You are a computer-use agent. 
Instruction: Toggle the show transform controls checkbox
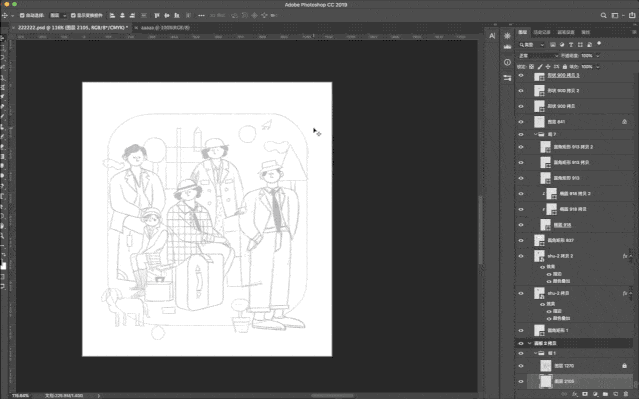click(73, 15)
